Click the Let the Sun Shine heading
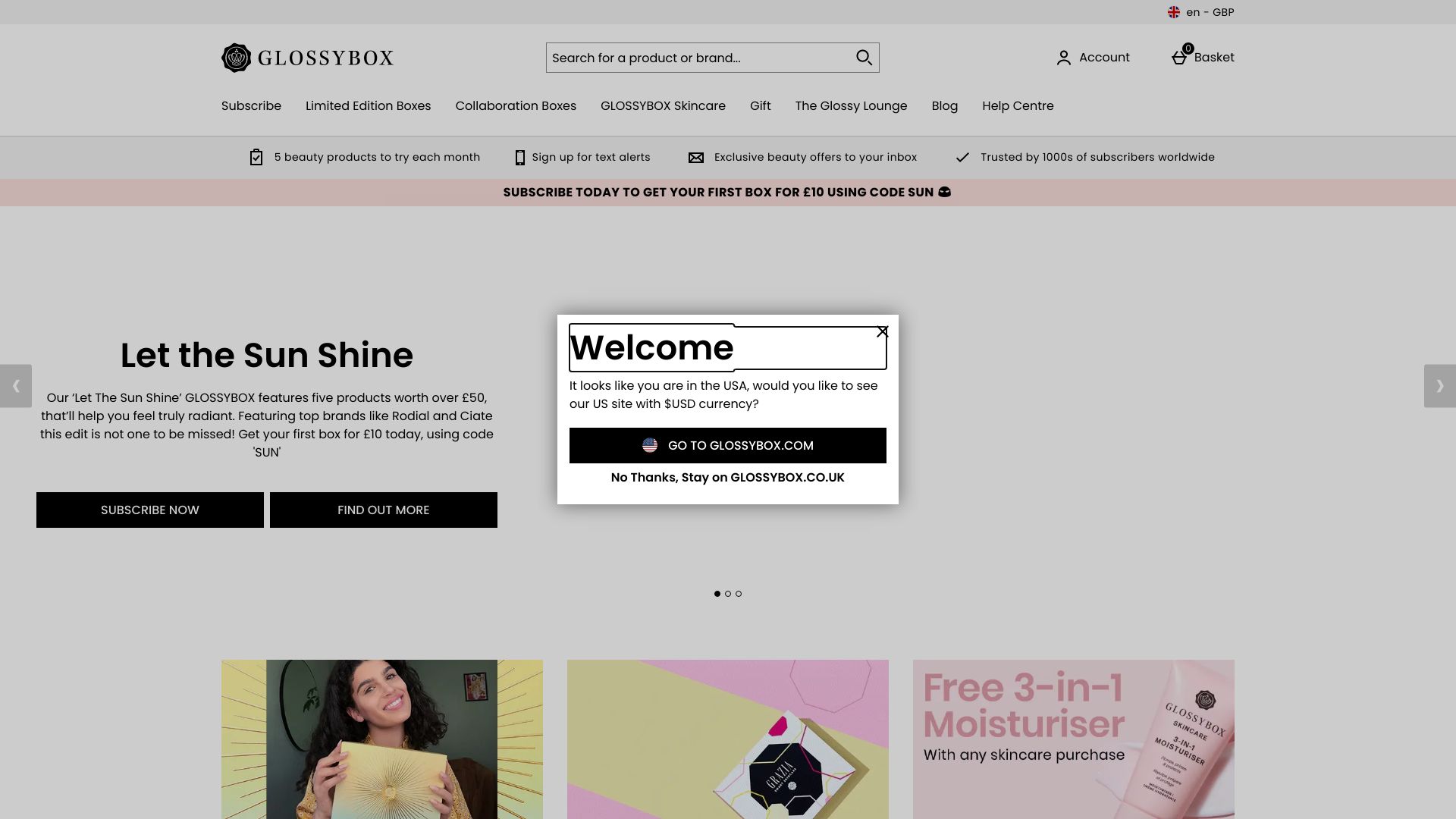Screen dimensions: 1456x819 (x=267, y=355)
